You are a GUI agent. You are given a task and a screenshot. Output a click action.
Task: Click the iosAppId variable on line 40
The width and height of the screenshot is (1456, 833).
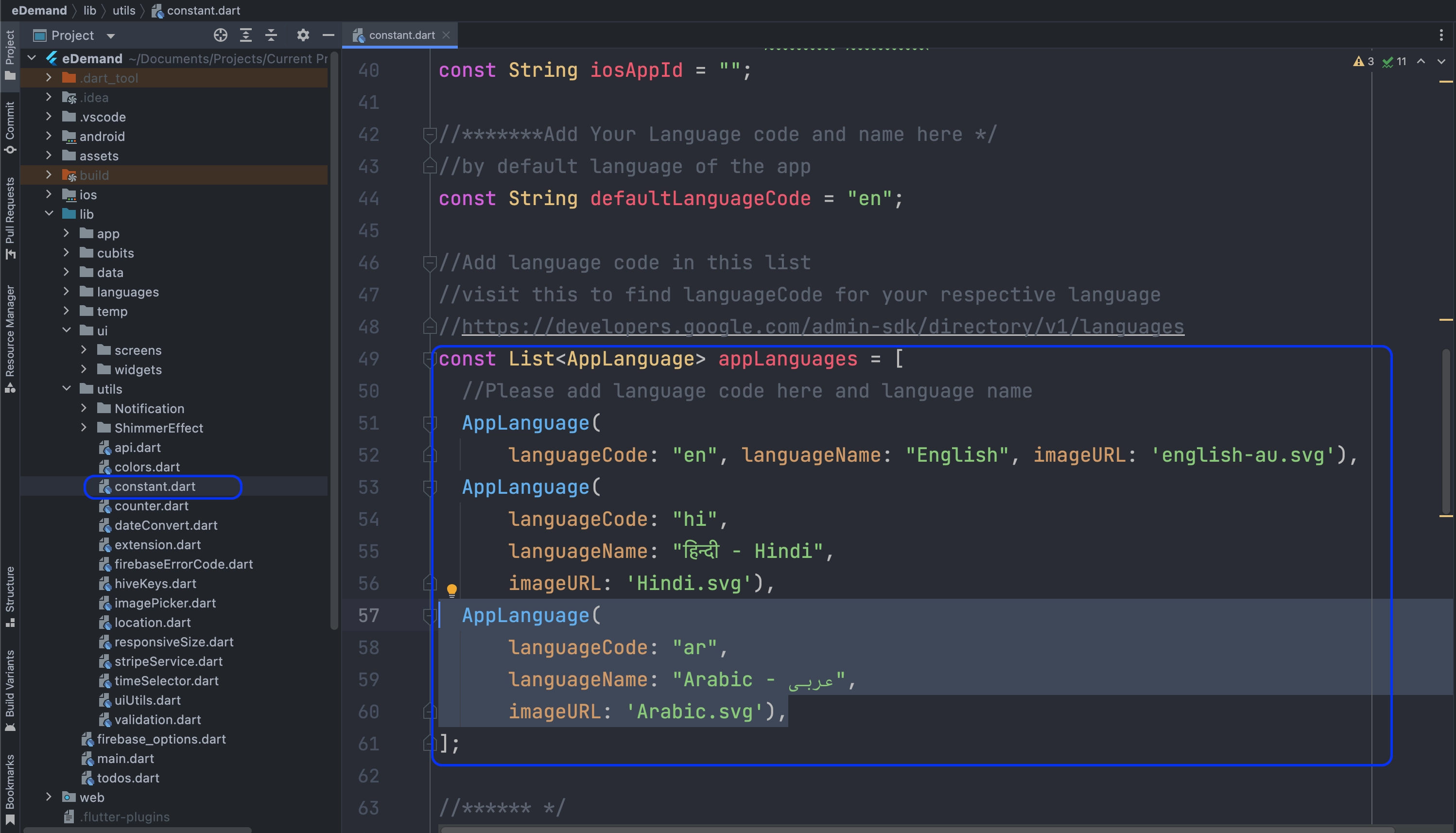click(x=636, y=70)
